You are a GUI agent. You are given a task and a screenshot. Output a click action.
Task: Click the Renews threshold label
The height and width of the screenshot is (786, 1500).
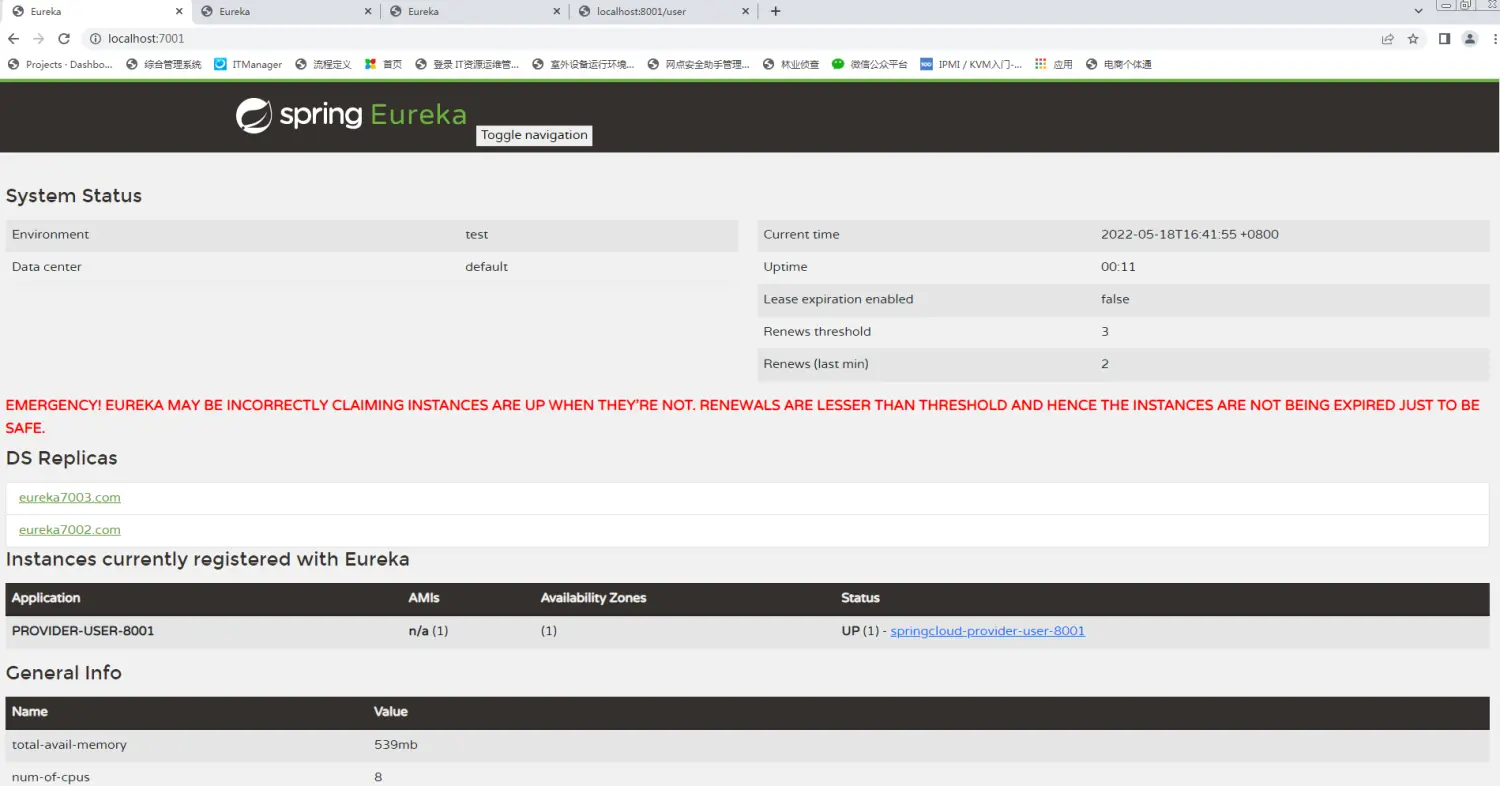(817, 331)
